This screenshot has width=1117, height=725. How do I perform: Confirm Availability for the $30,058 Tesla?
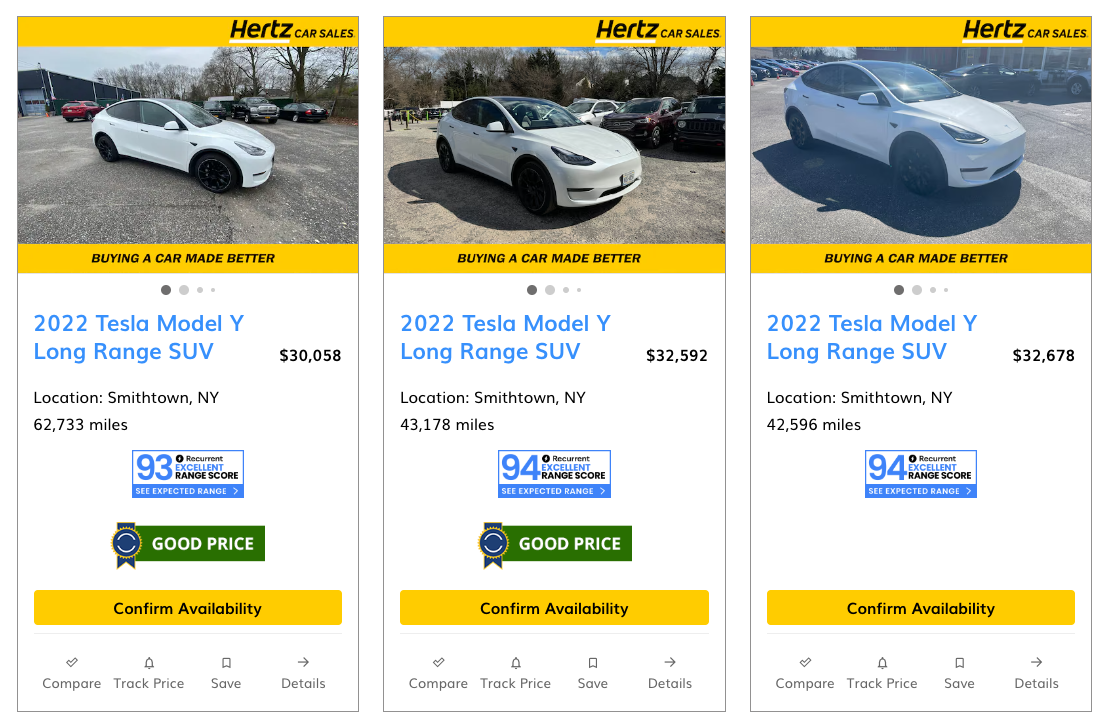tap(188, 608)
